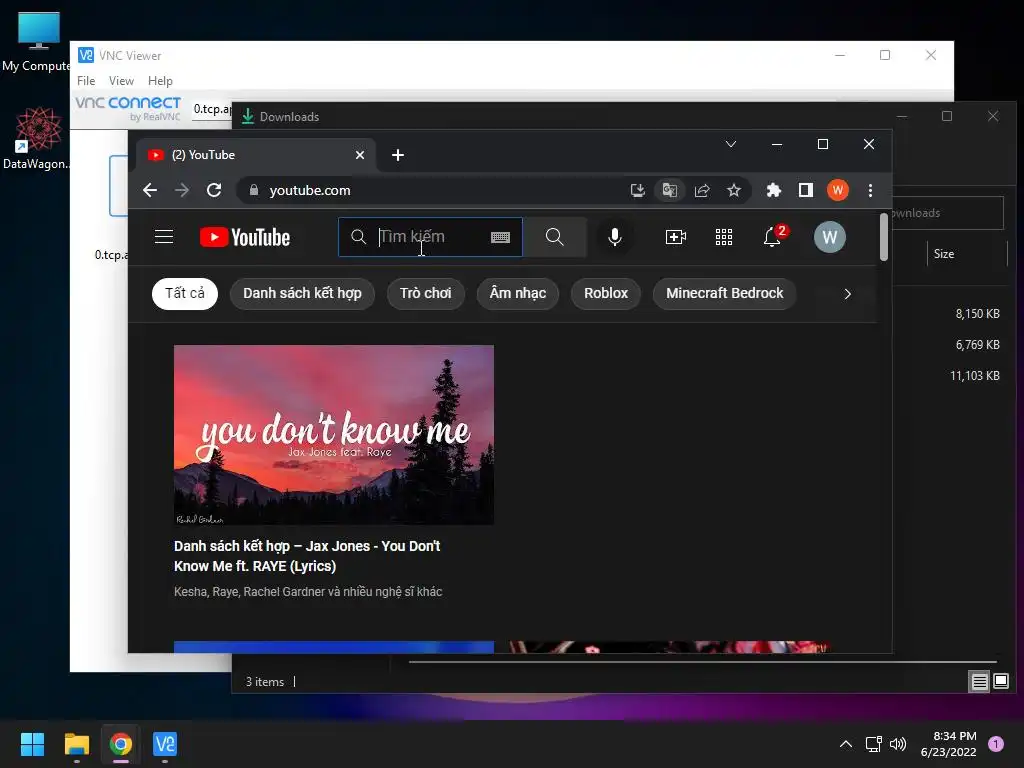Open File Explorer from taskbar

click(x=76, y=744)
